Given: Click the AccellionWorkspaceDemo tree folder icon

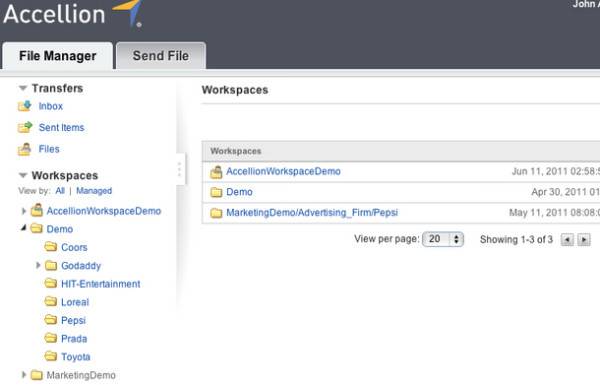Looking at the screenshot, I should coord(37,210).
